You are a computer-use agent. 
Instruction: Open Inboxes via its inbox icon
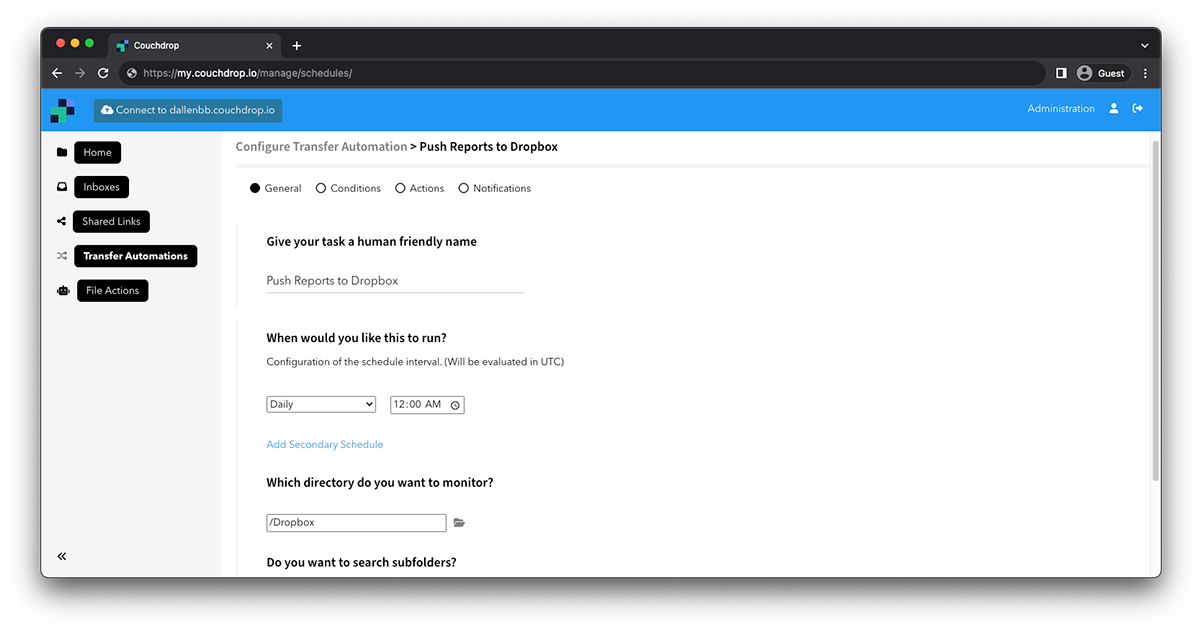[62, 186]
